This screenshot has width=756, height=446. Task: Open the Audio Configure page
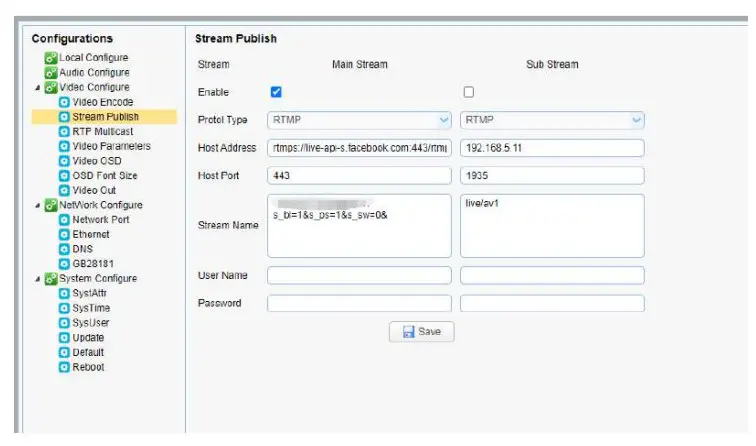(x=94, y=73)
